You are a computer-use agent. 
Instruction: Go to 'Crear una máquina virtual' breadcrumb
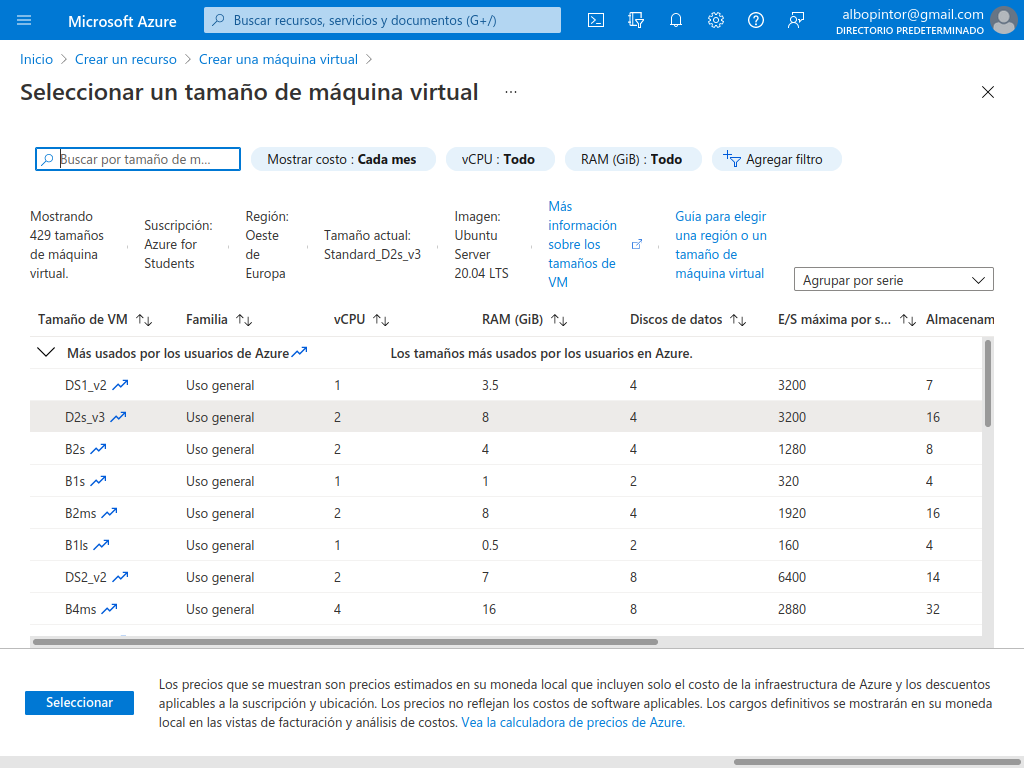coord(278,59)
